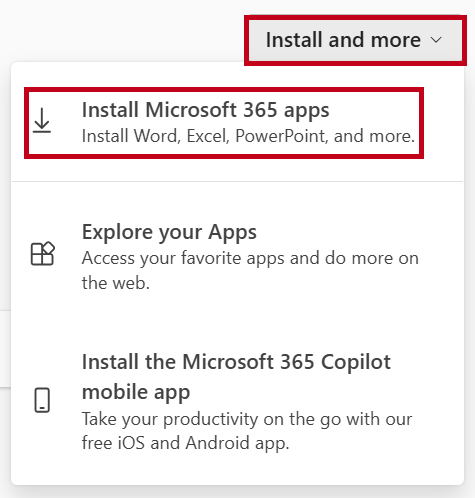
Task: Click the 'Install and more' button label
Action: 343,40
